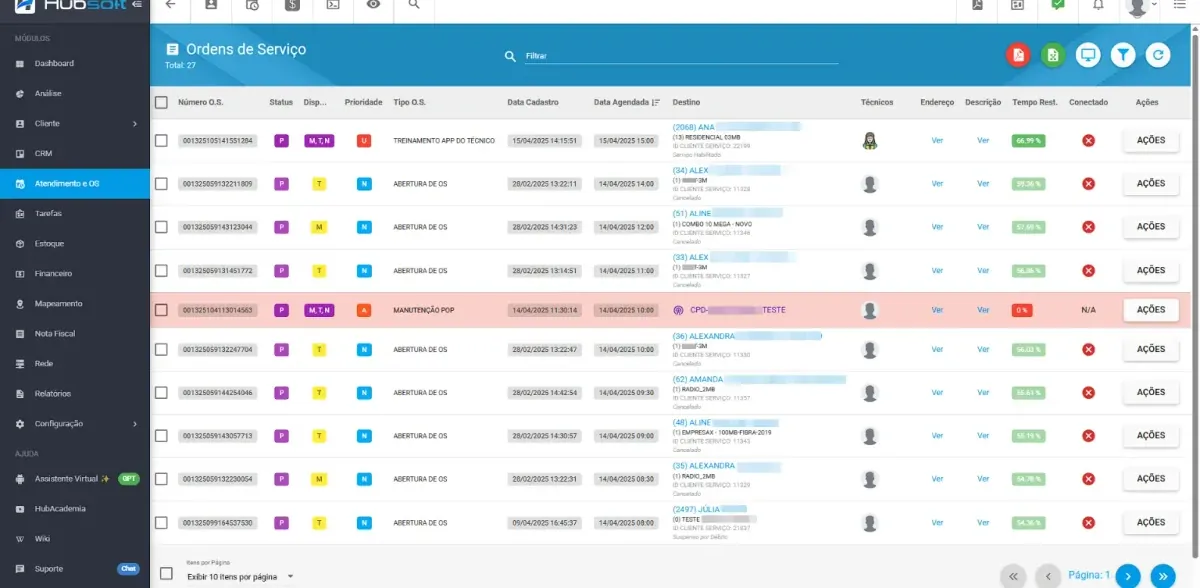Select order 001325104113014563 checkbox
This screenshot has height=588, width=1200.
click(161, 310)
